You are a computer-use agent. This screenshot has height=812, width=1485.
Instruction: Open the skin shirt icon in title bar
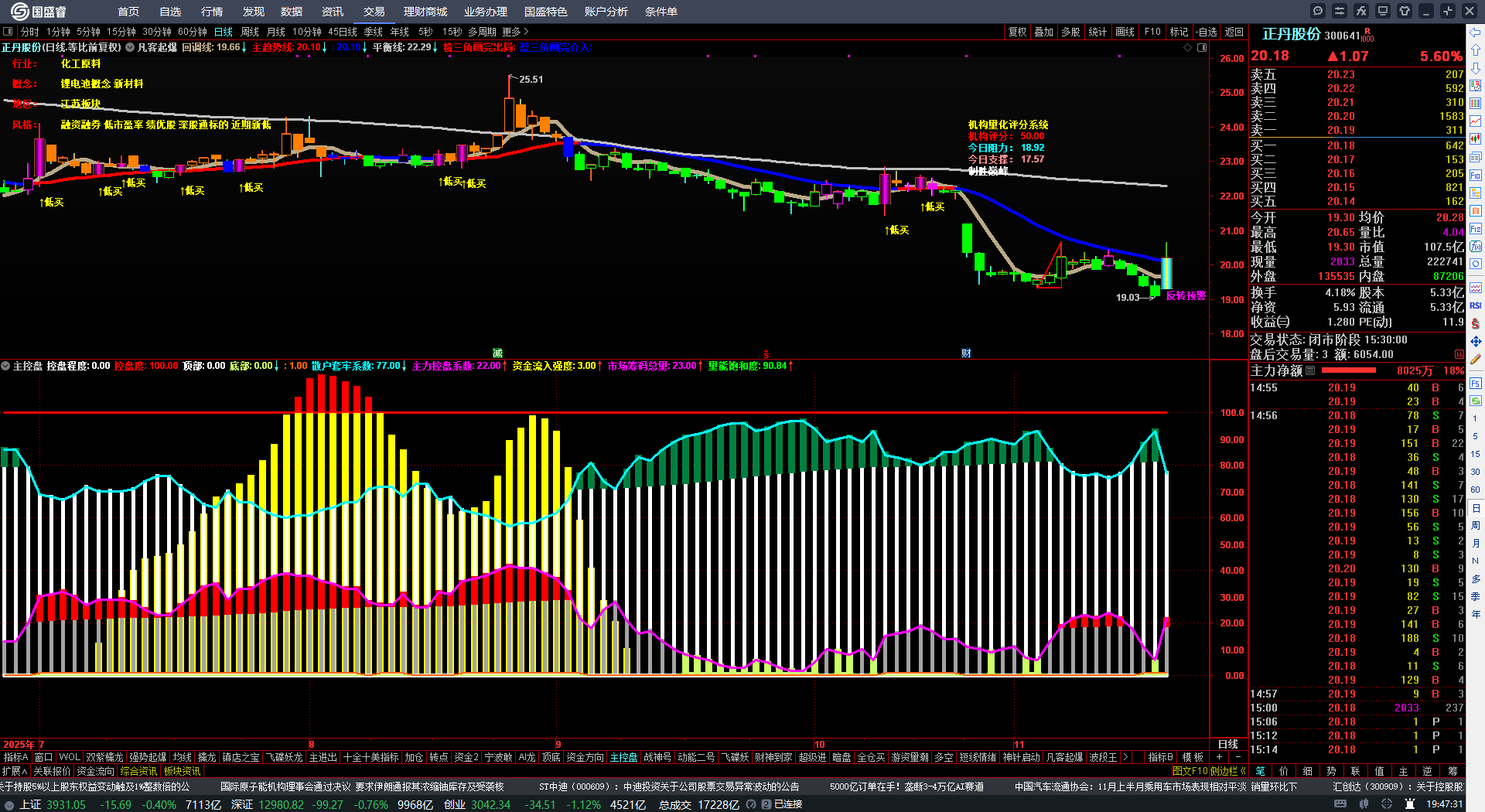point(1405,11)
